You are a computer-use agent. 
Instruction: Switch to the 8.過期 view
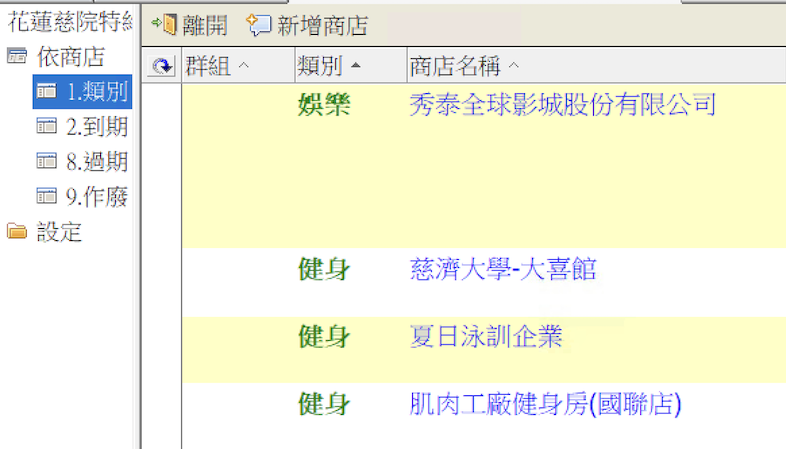[x=97, y=162]
